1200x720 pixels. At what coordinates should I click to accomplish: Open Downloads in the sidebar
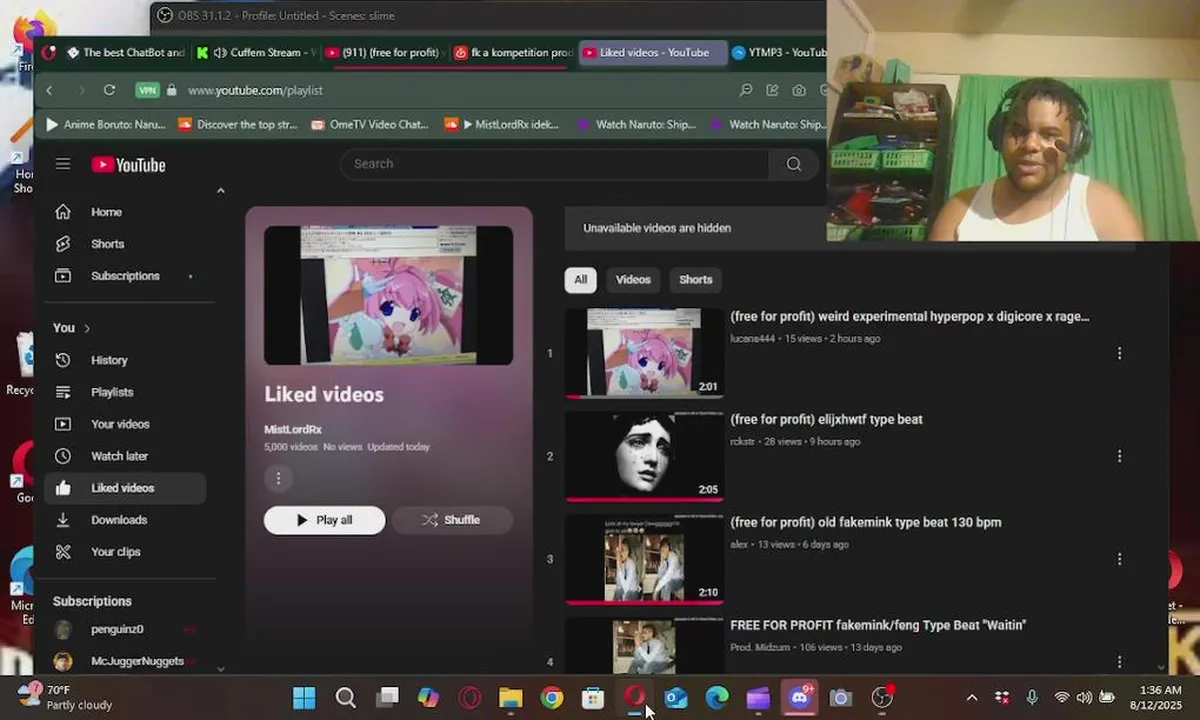(125, 520)
